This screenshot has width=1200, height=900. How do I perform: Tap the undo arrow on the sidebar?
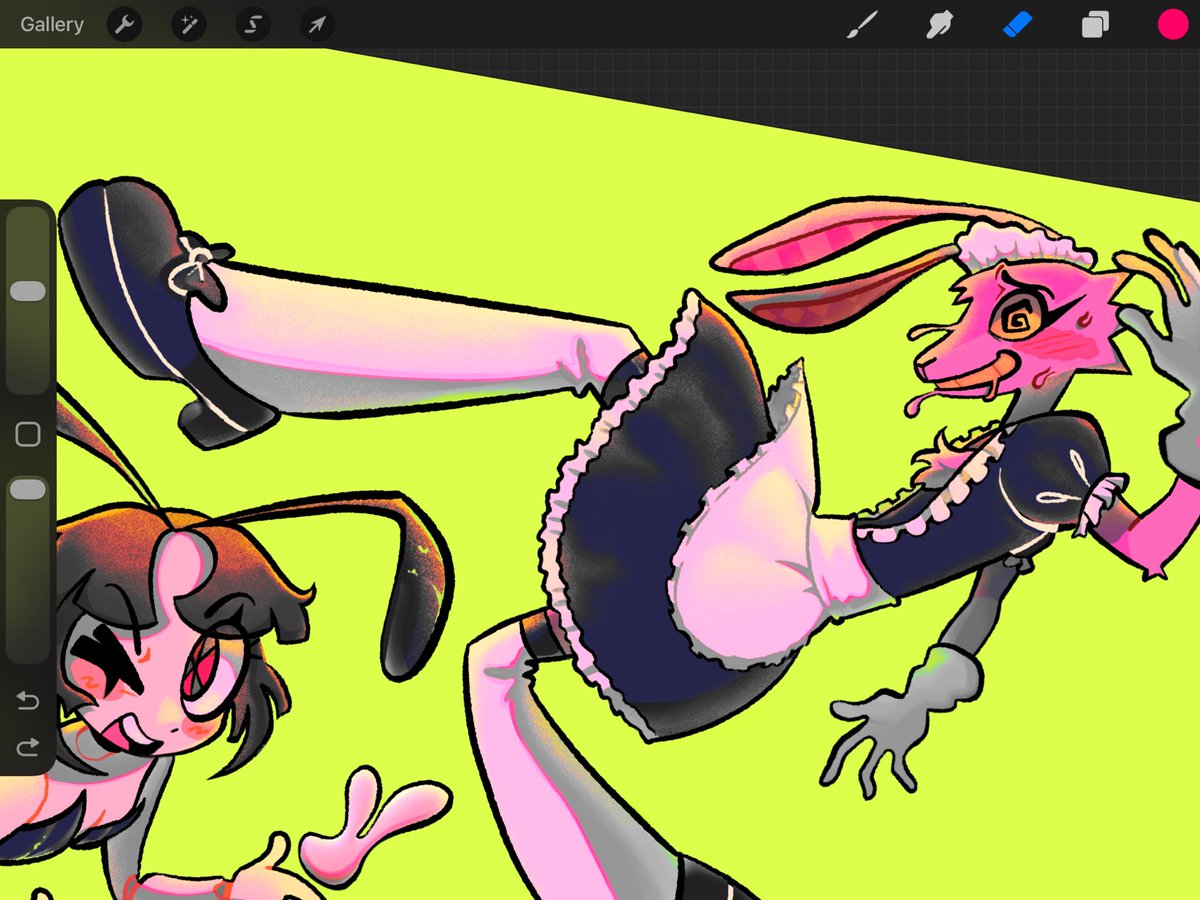[x=28, y=702]
